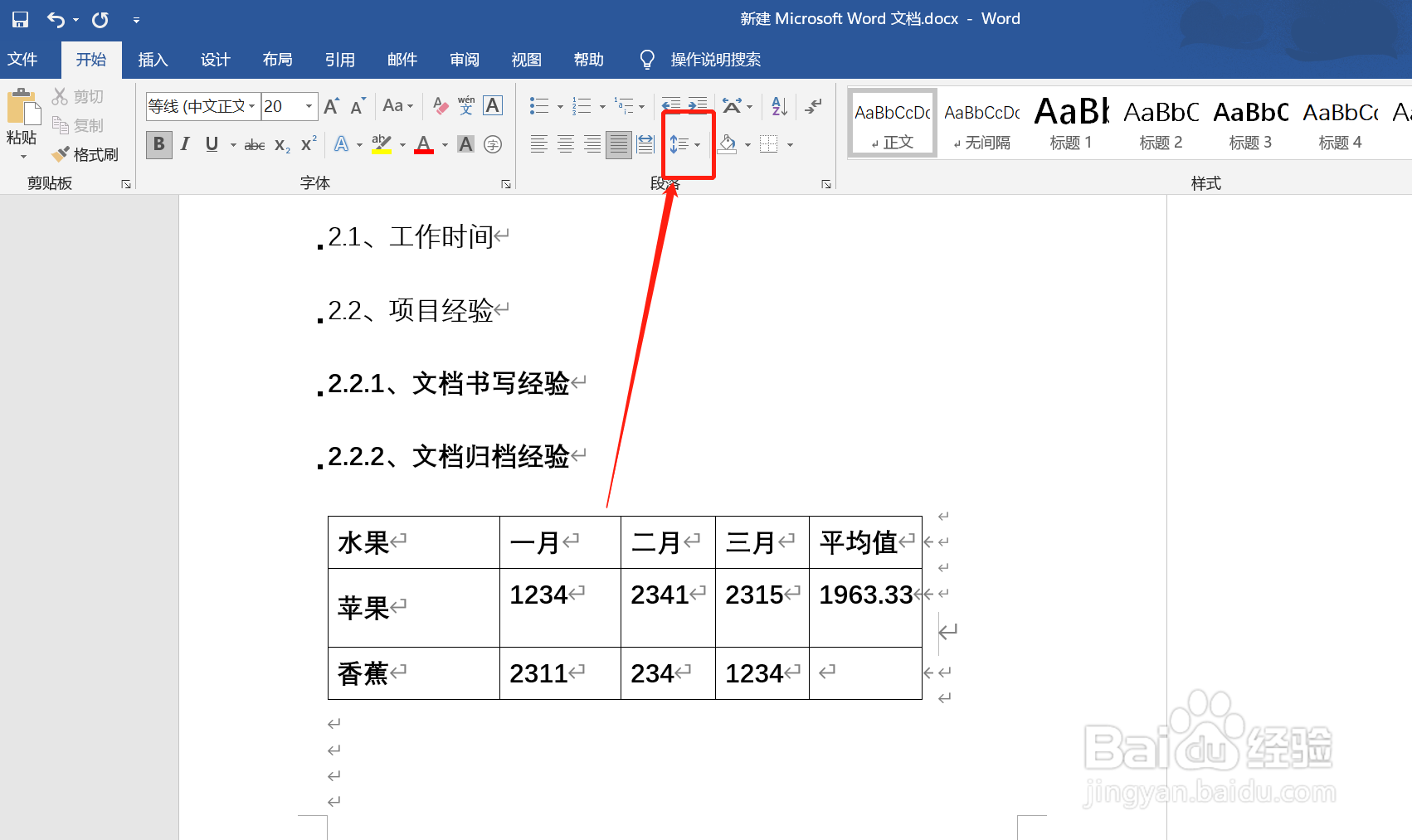Click the Save icon in title bar
1412x840 pixels.
[x=21, y=19]
